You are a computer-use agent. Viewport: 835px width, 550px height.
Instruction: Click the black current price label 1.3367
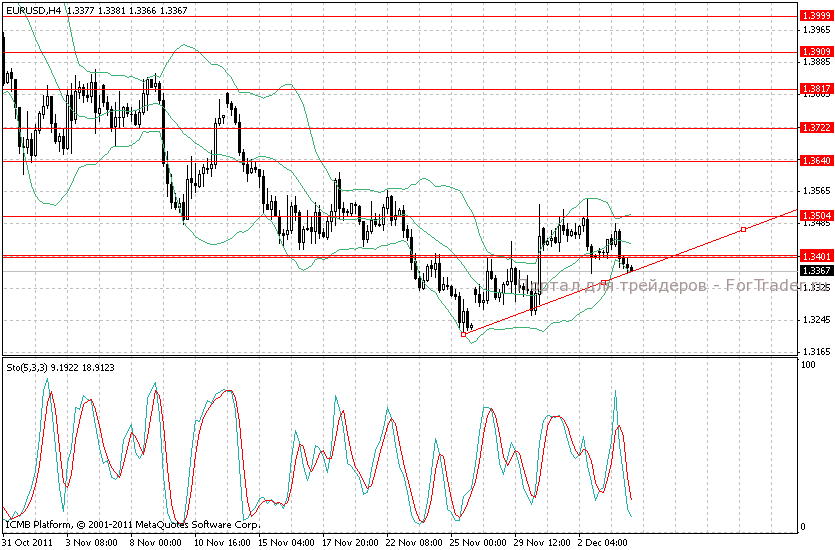pyautogui.click(x=817, y=271)
